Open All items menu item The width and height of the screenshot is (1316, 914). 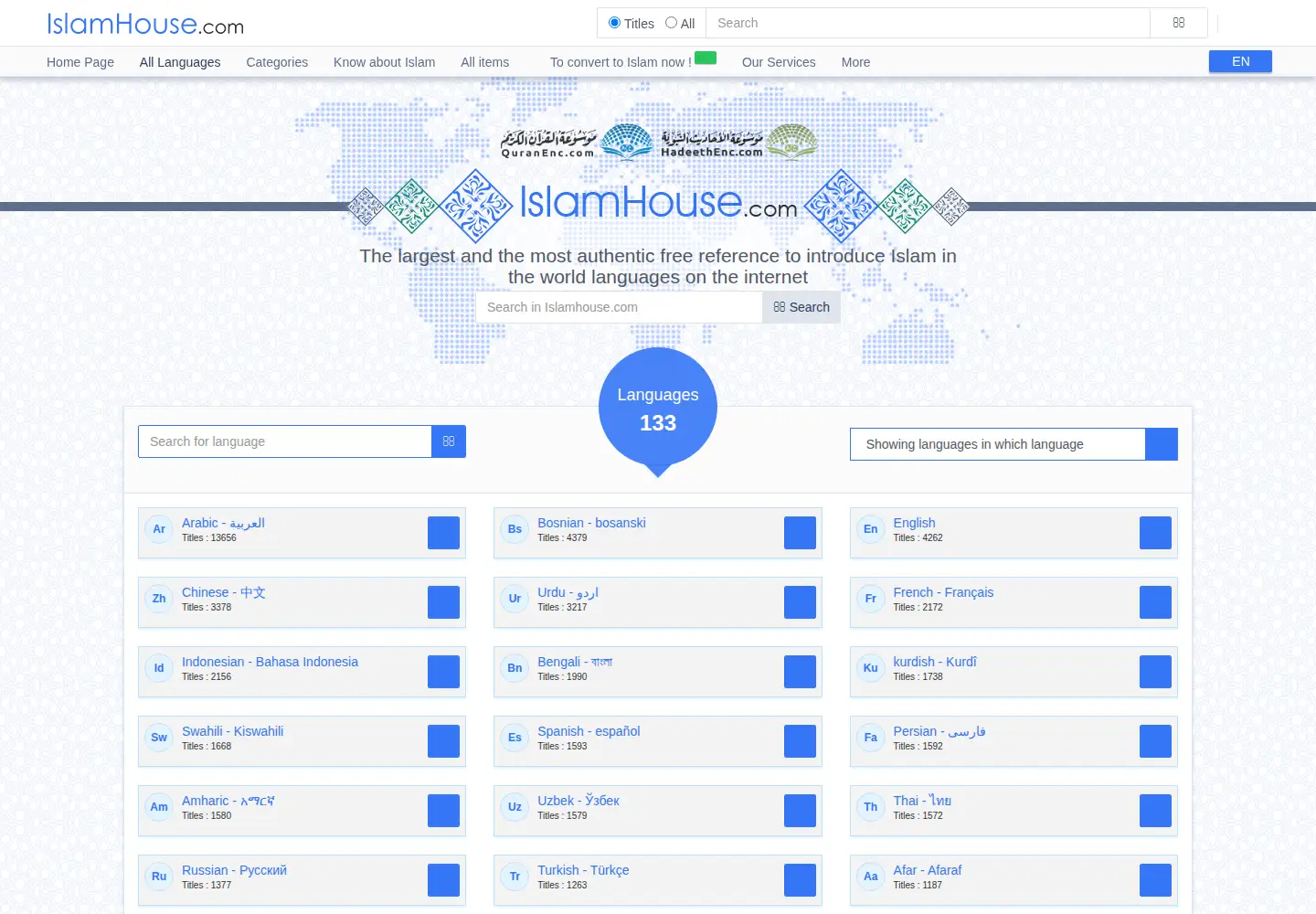click(x=485, y=62)
